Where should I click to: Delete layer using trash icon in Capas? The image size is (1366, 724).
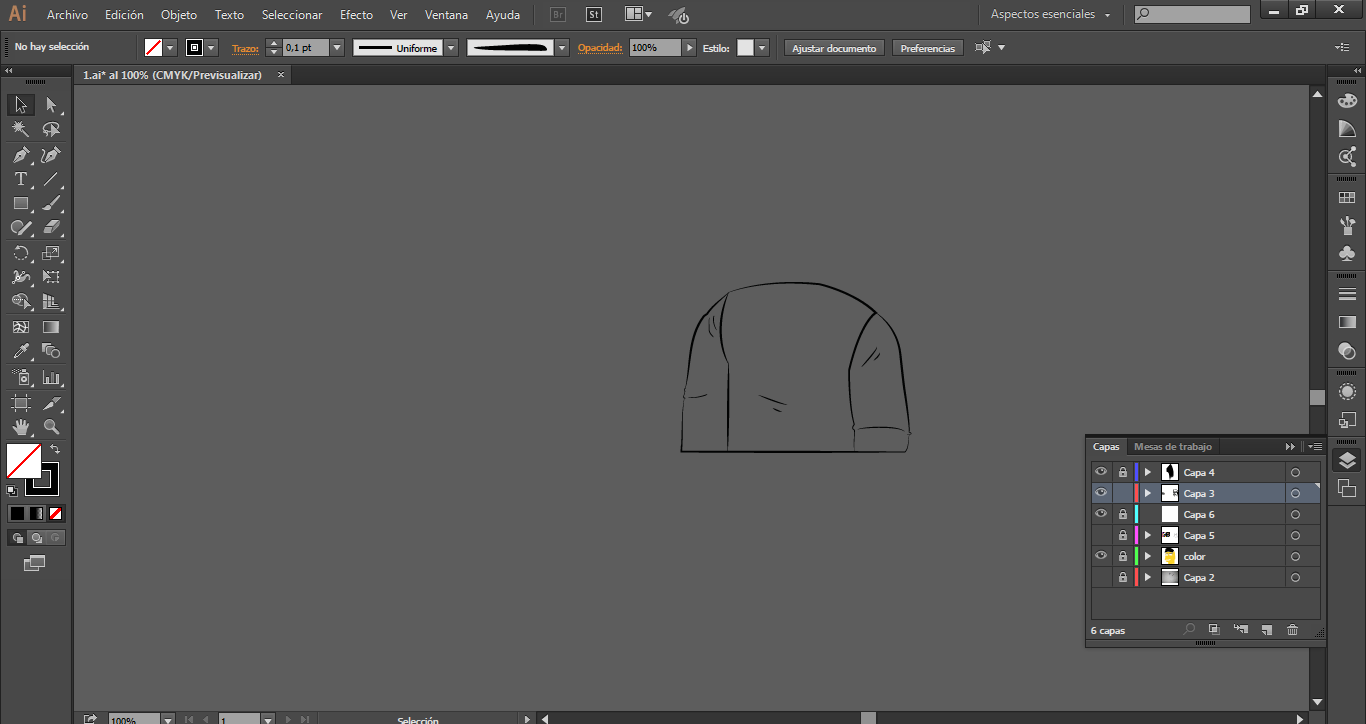(x=1292, y=630)
